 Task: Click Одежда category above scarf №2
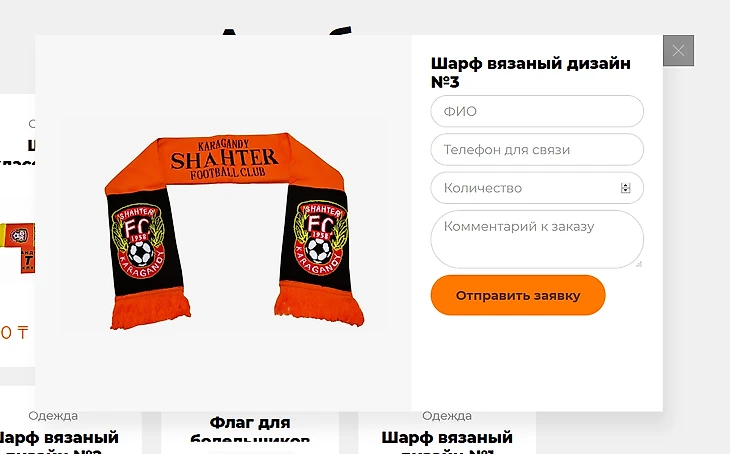[x=53, y=416]
